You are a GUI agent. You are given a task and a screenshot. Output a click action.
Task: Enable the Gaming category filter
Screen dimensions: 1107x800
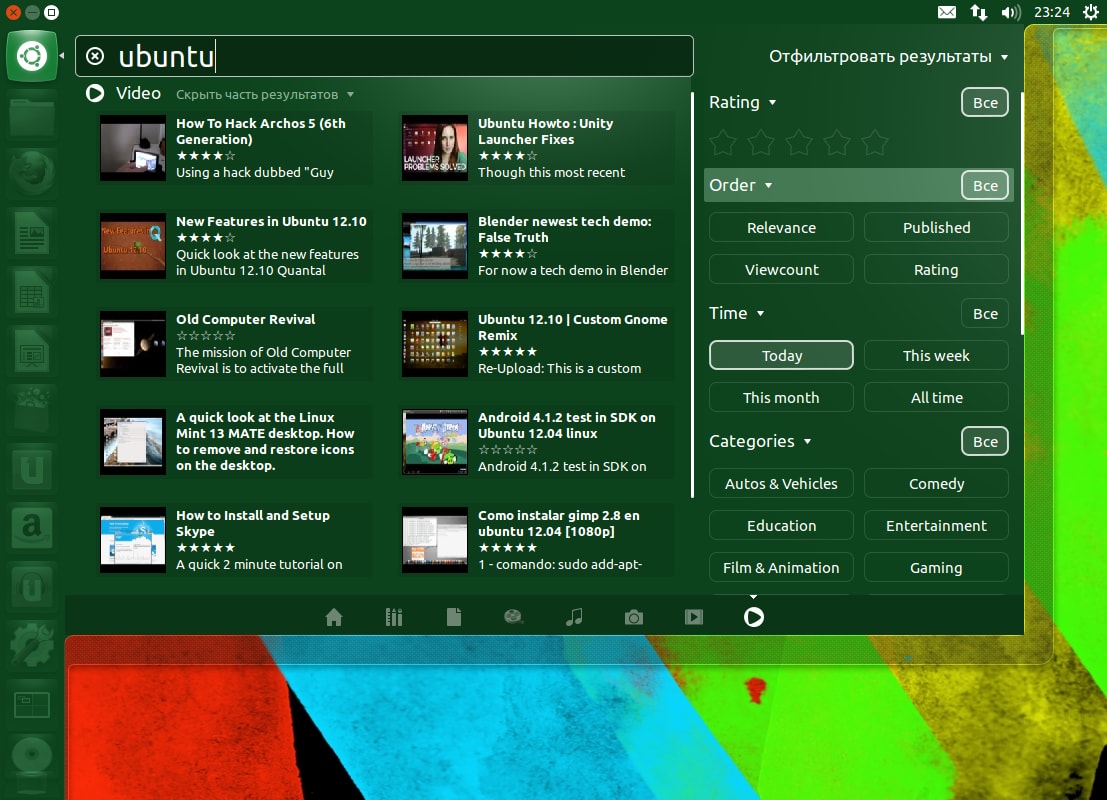tap(936, 568)
